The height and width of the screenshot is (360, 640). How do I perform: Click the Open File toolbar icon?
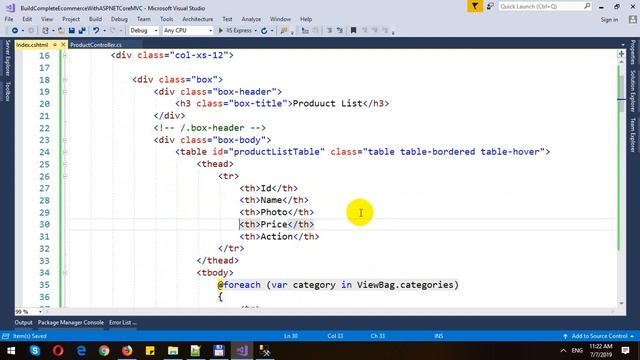tap(61, 31)
